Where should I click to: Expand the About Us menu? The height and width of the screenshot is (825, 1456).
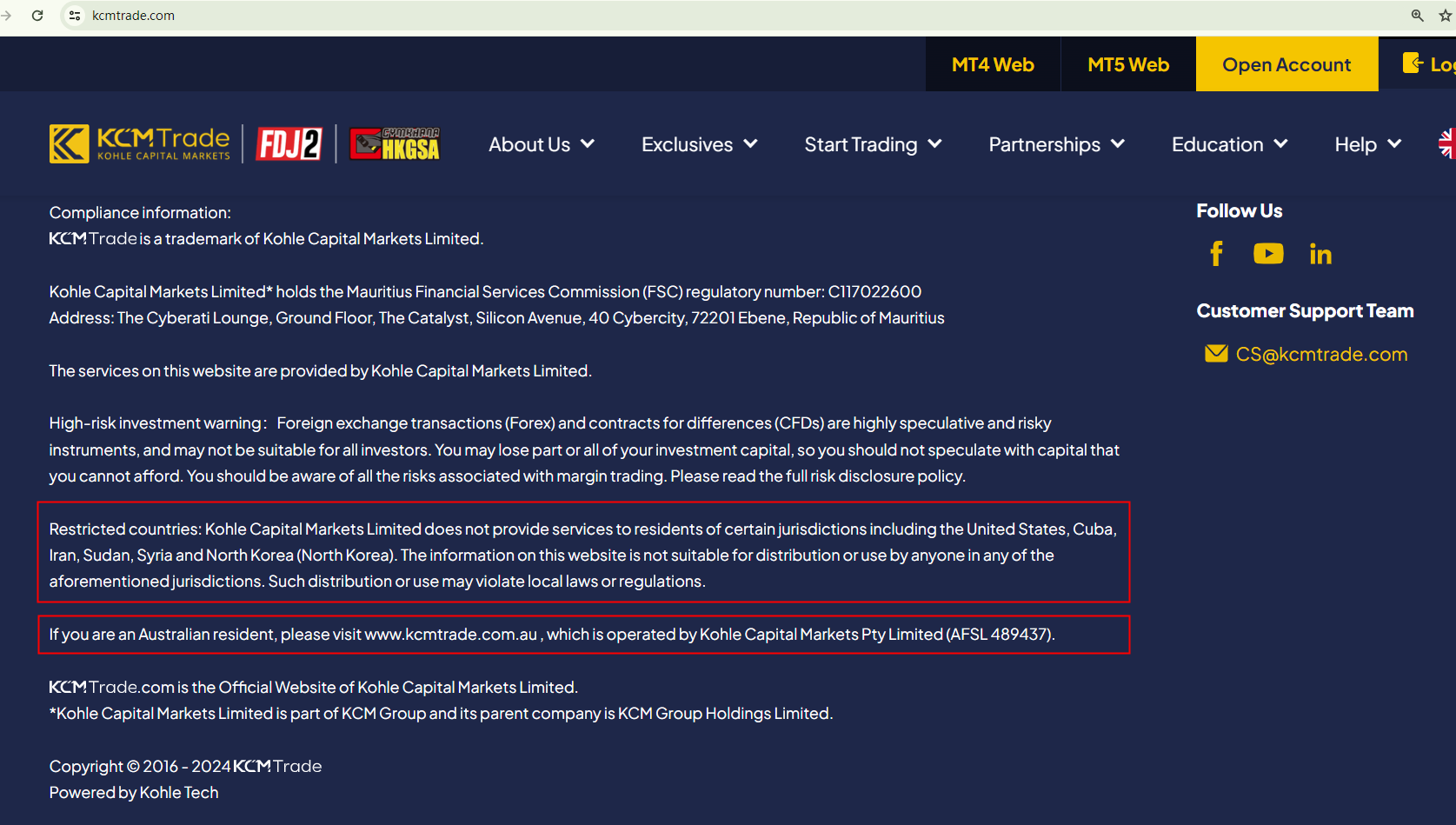(x=542, y=144)
